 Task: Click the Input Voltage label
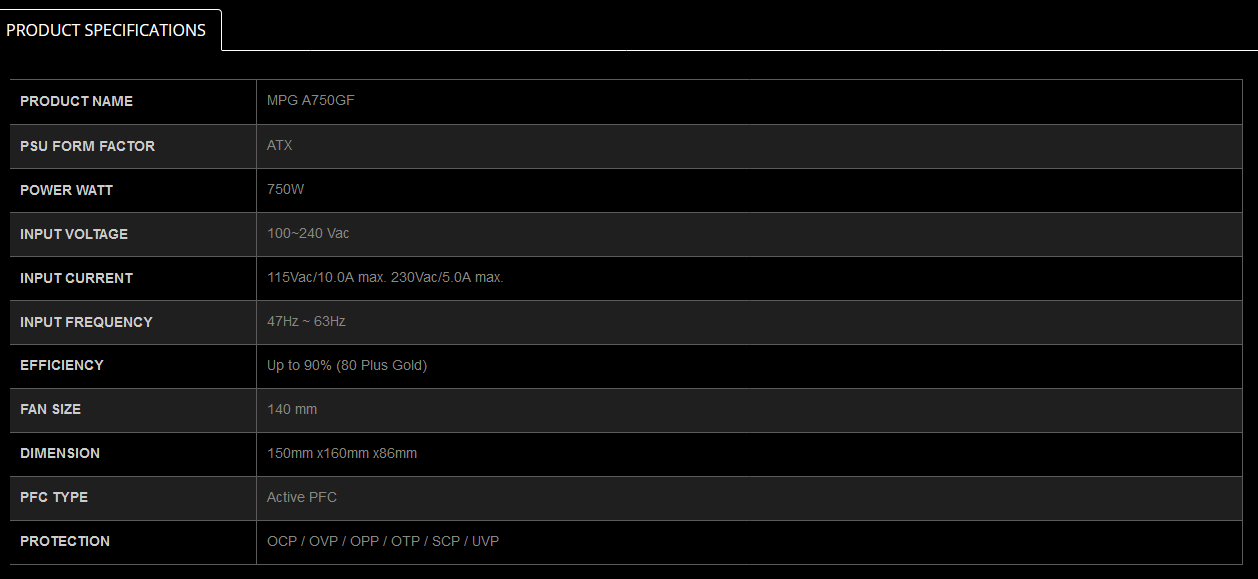(74, 234)
